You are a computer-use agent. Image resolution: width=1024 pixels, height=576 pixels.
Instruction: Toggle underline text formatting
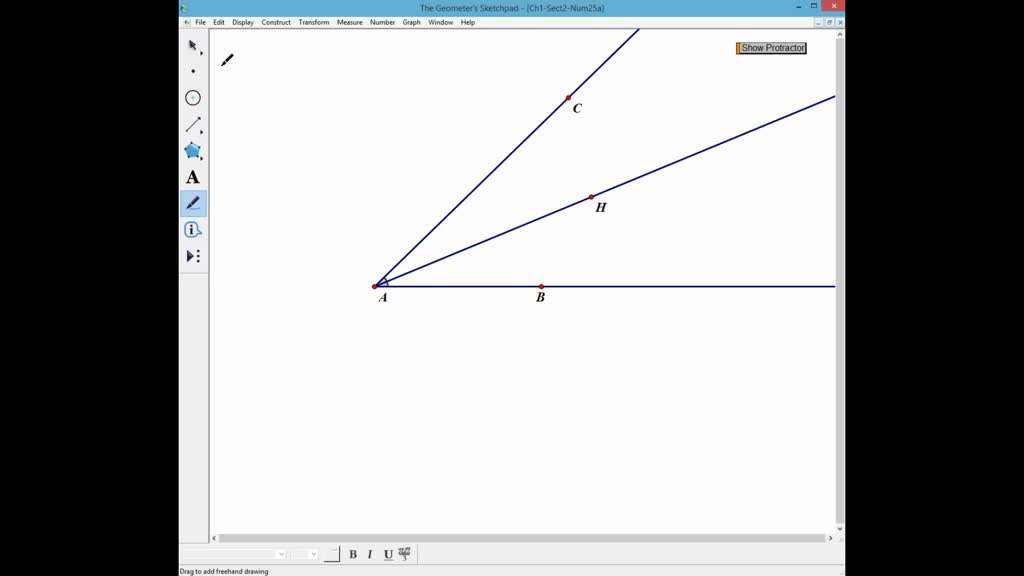coord(386,553)
